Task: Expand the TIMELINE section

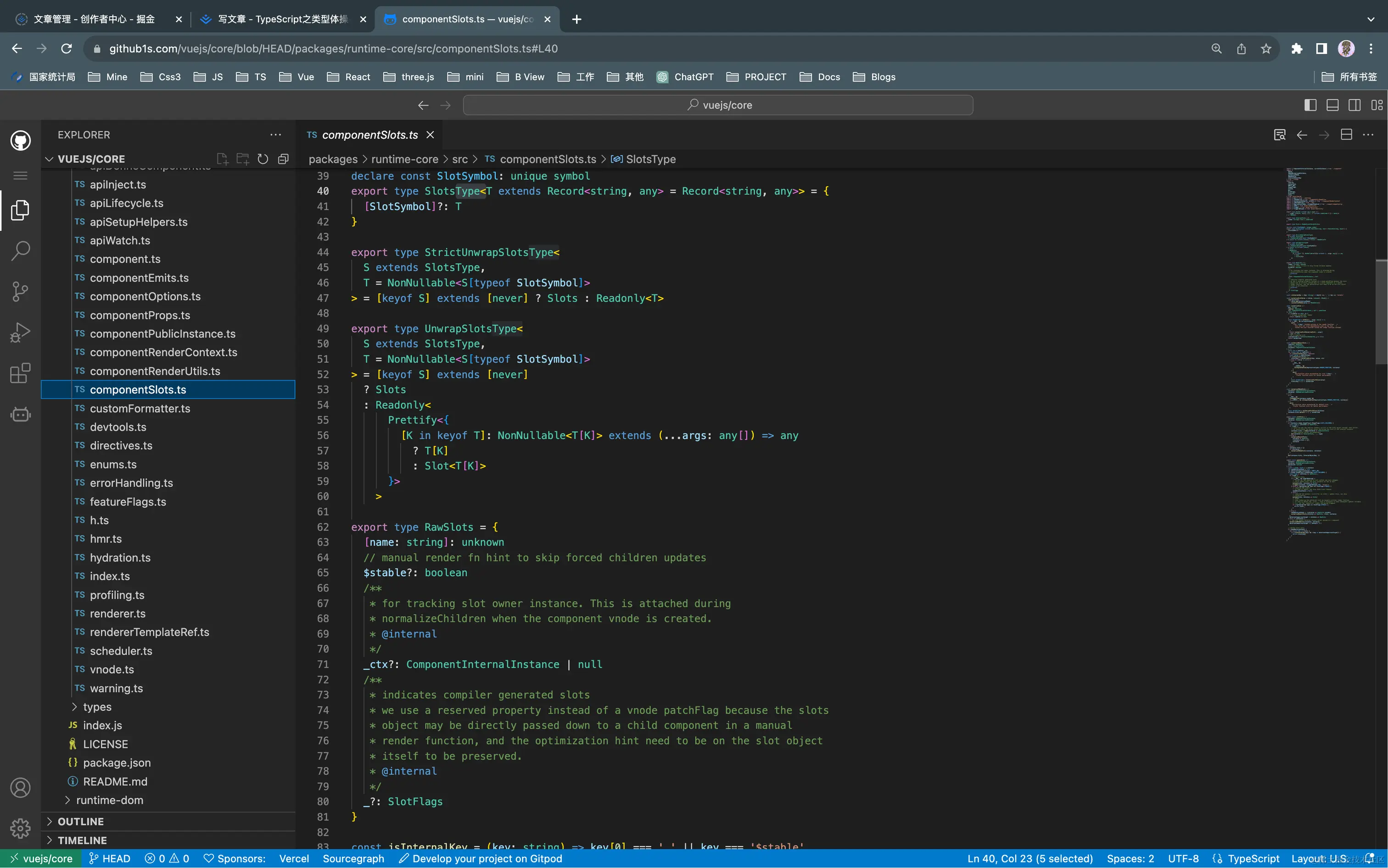Action: (82, 840)
